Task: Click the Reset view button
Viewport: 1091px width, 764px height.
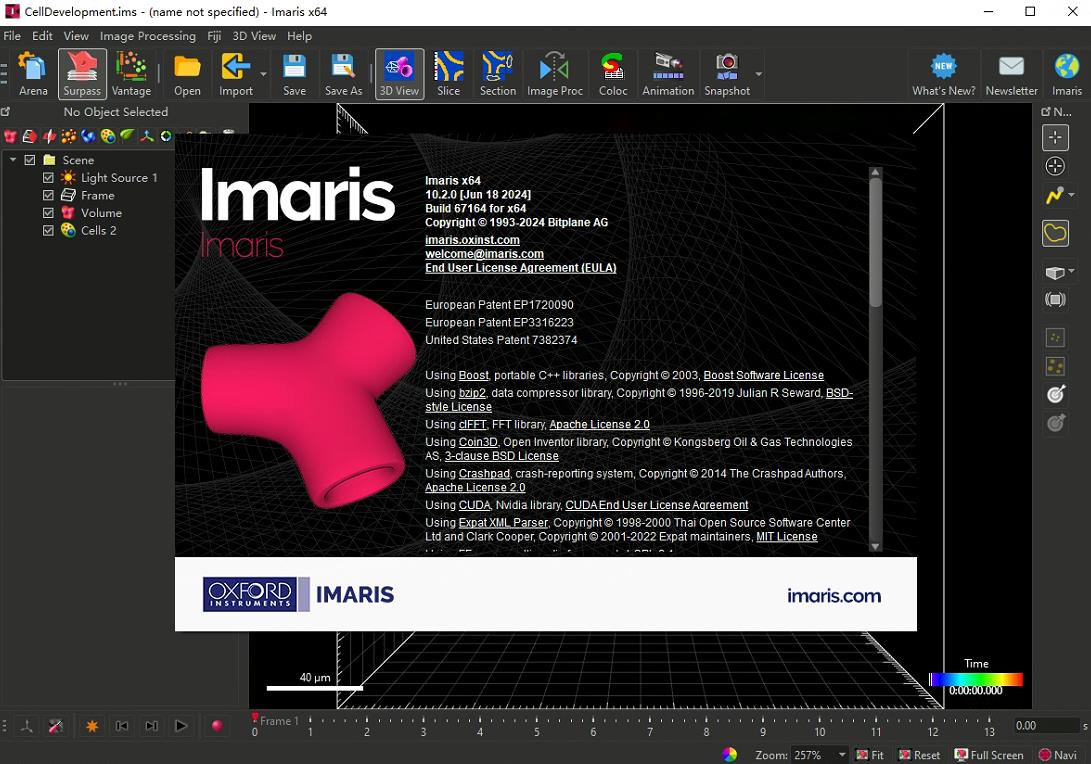Action: pyautogui.click(x=919, y=755)
